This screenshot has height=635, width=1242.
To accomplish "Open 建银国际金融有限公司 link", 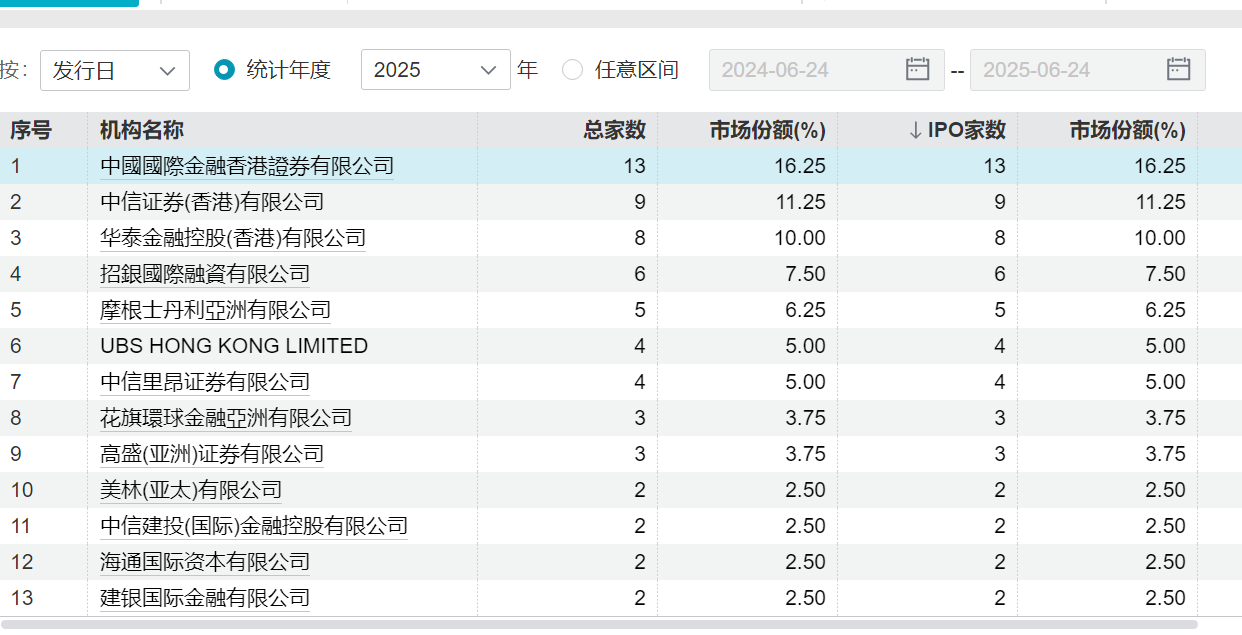I will point(205,599).
